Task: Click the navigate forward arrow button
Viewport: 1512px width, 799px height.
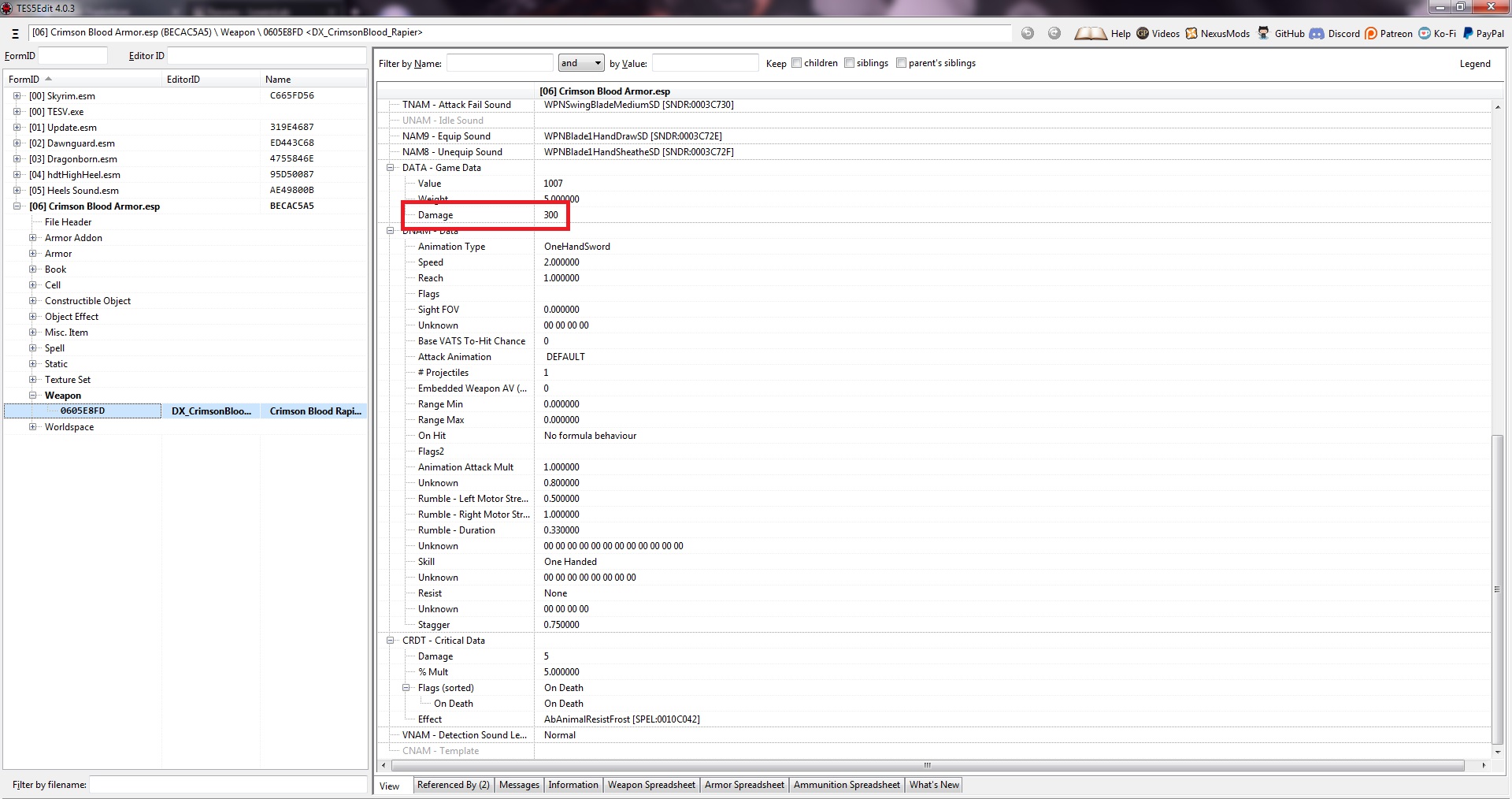Action: 1054,33
